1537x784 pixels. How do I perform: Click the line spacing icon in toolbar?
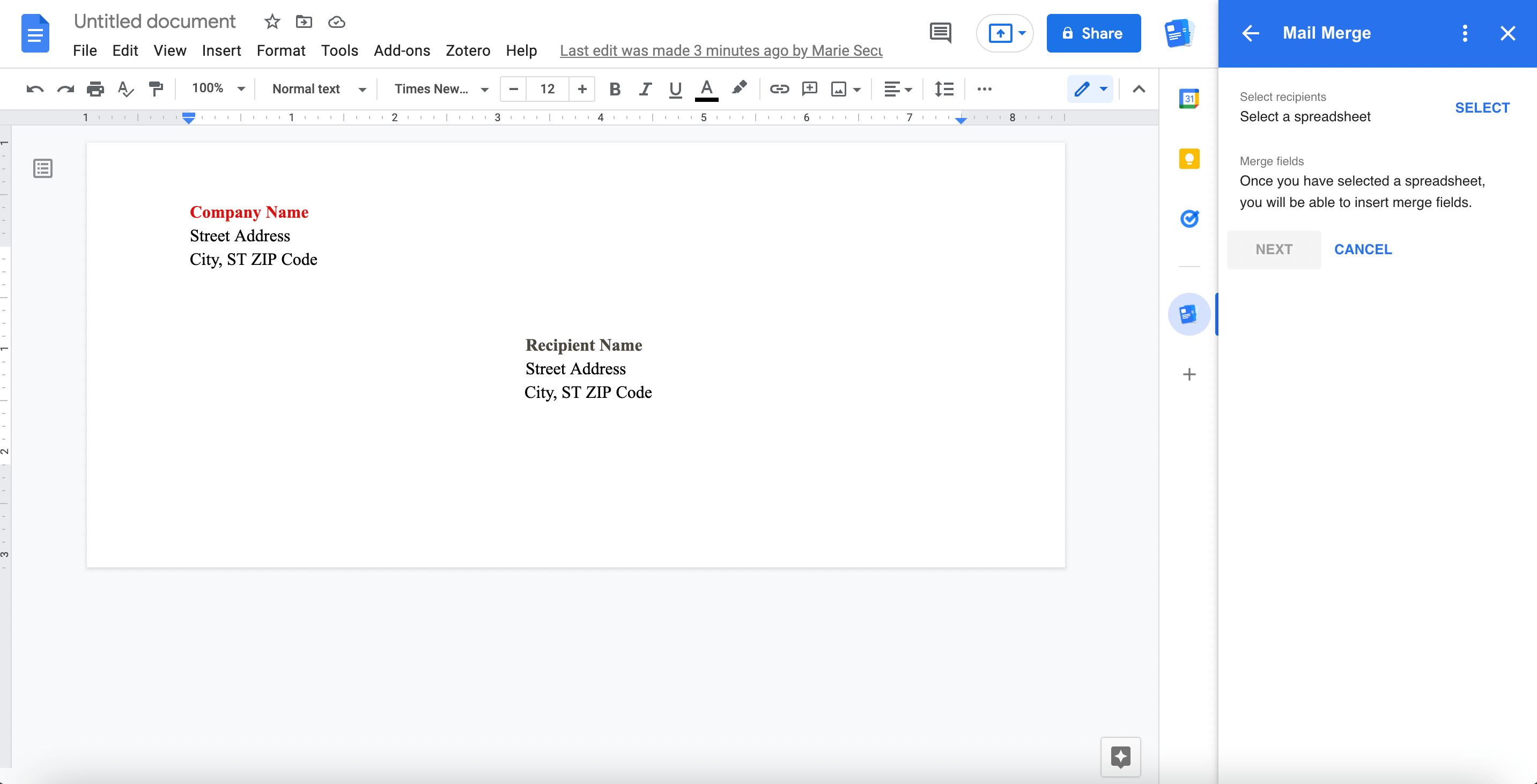(943, 89)
